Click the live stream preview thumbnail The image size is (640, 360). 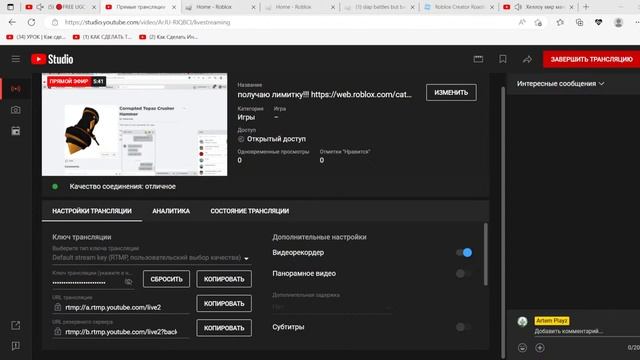click(134, 124)
